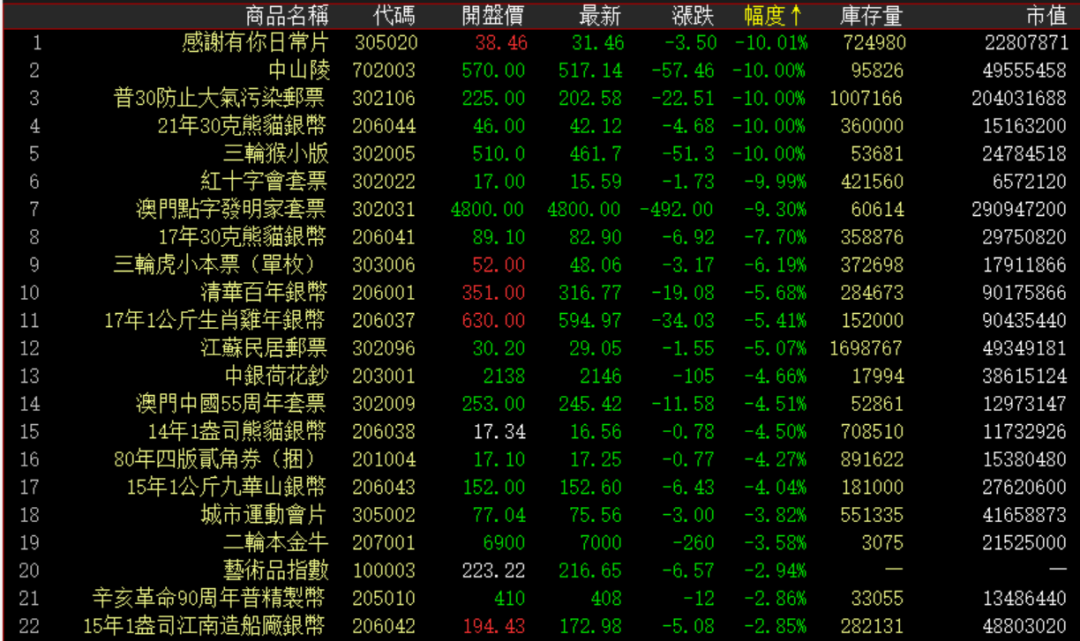The height and width of the screenshot is (641, 1080).
Task: Click market value 204031688
Action: (x=1019, y=98)
